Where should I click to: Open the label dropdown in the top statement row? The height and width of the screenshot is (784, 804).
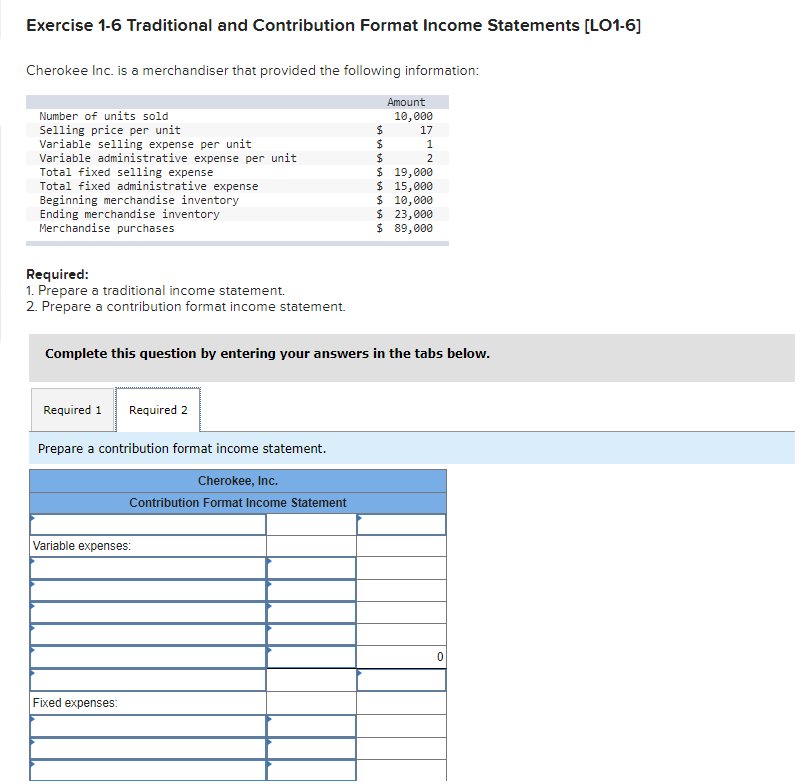pos(147,523)
